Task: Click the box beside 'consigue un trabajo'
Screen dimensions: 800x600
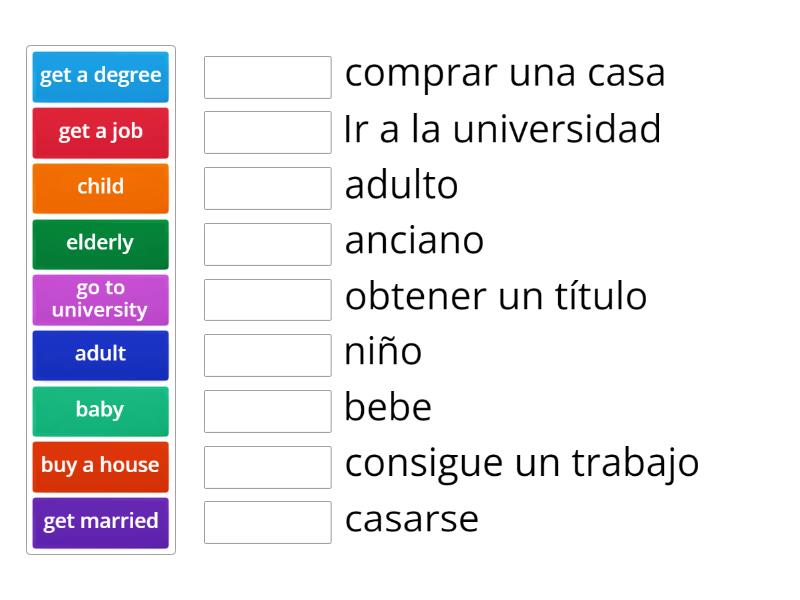Action: (x=267, y=464)
